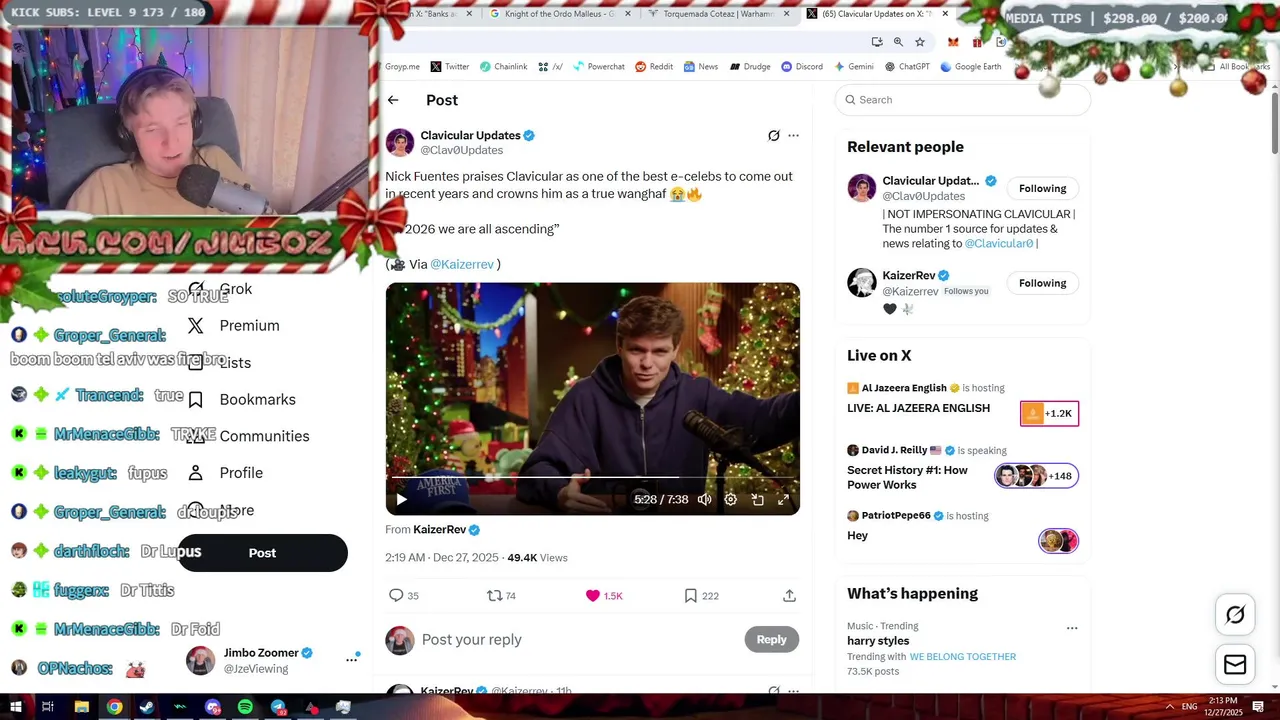Image resolution: width=1280 pixels, height=720 pixels.
Task: Bookmark this post
Action: 690,595
